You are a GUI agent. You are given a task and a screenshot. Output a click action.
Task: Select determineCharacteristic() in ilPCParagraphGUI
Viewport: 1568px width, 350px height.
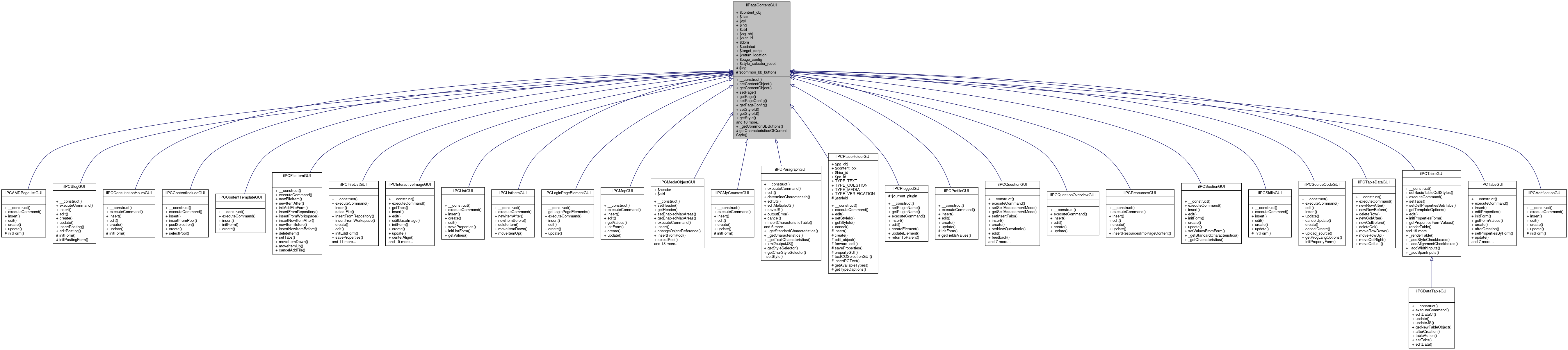tap(787, 197)
